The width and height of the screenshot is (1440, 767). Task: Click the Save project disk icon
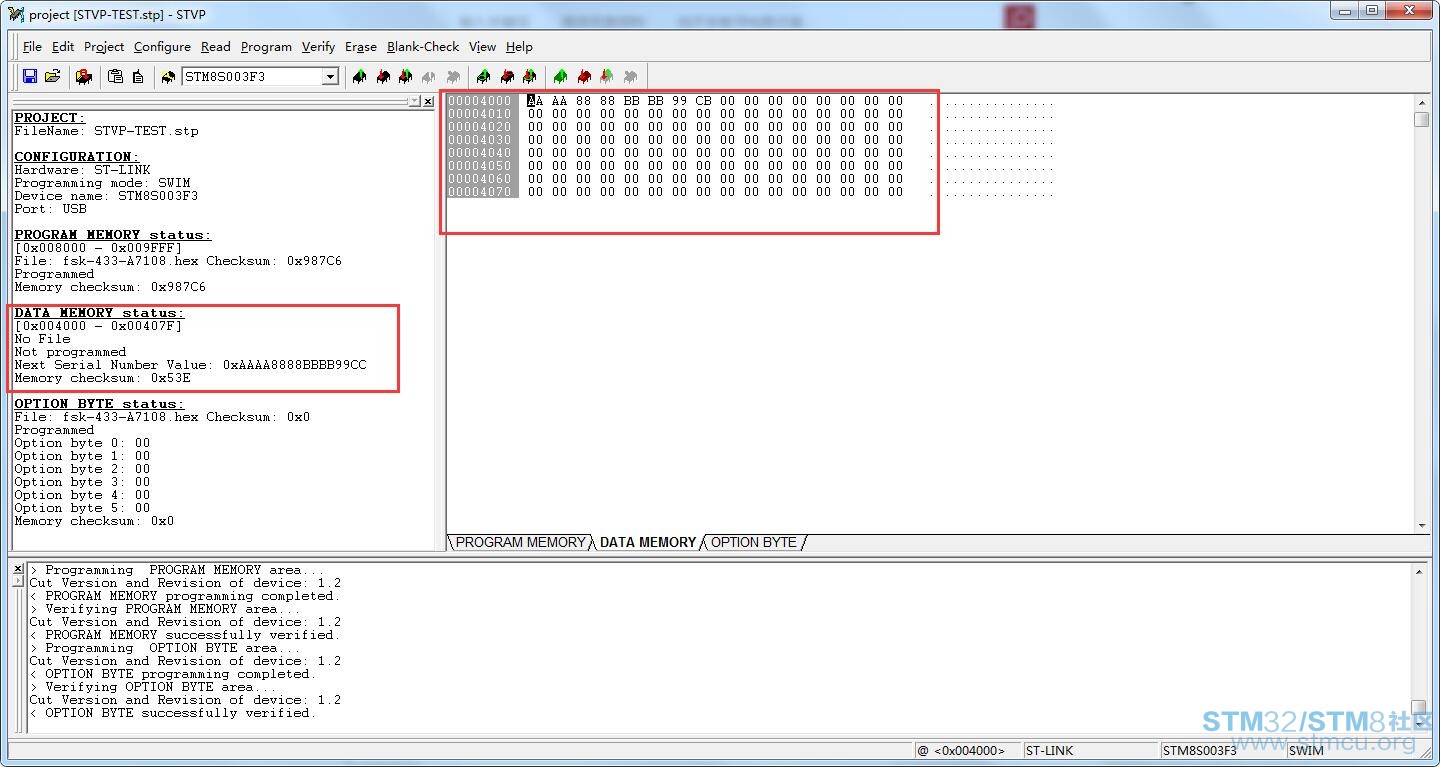pyautogui.click(x=30, y=76)
